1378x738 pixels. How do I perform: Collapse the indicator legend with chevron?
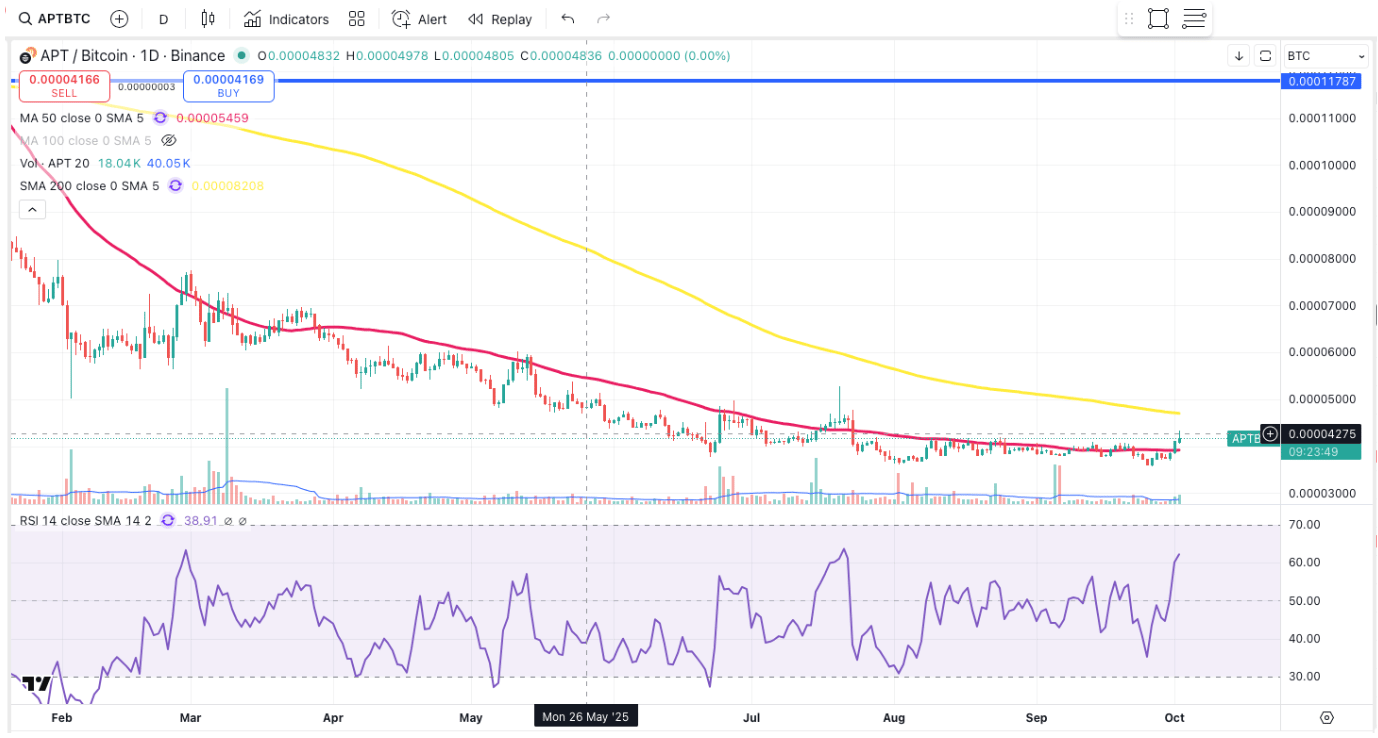32,210
